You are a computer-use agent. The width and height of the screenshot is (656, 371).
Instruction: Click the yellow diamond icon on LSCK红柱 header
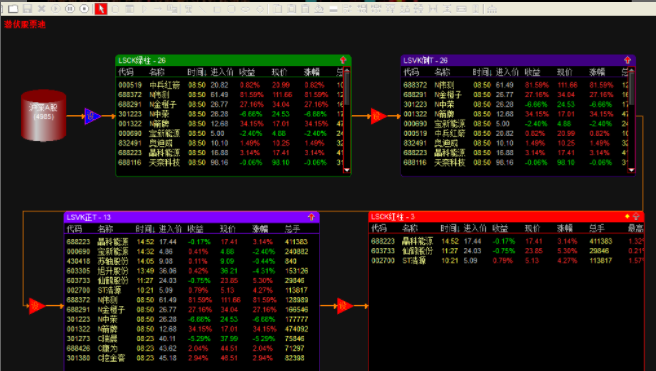(x=627, y=216)
